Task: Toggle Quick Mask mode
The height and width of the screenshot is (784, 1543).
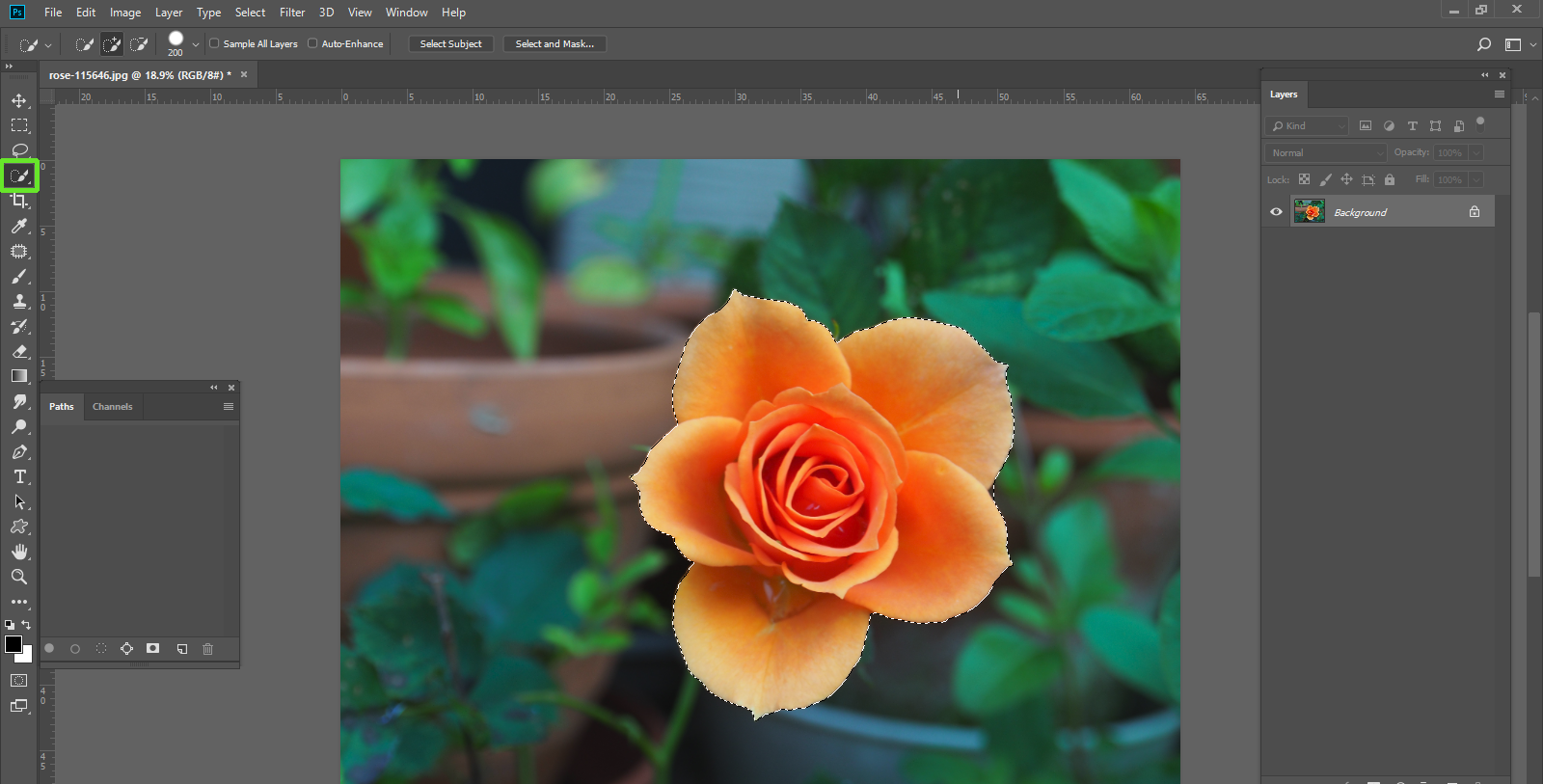Action: 19,681
